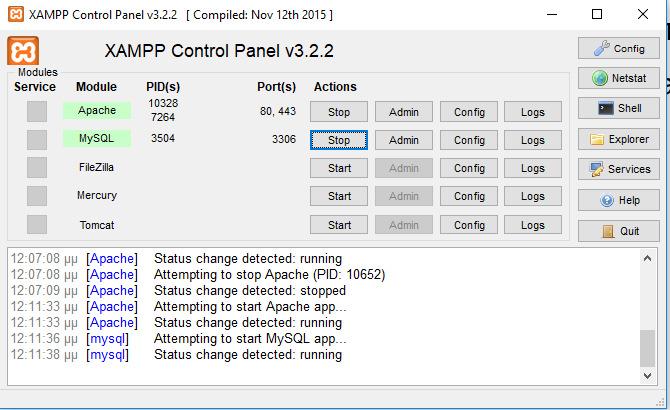Image resolution: width=670 pixels, height=410 pixels.
Task: Click Apache PID 10328
Action: click(163, 103)
